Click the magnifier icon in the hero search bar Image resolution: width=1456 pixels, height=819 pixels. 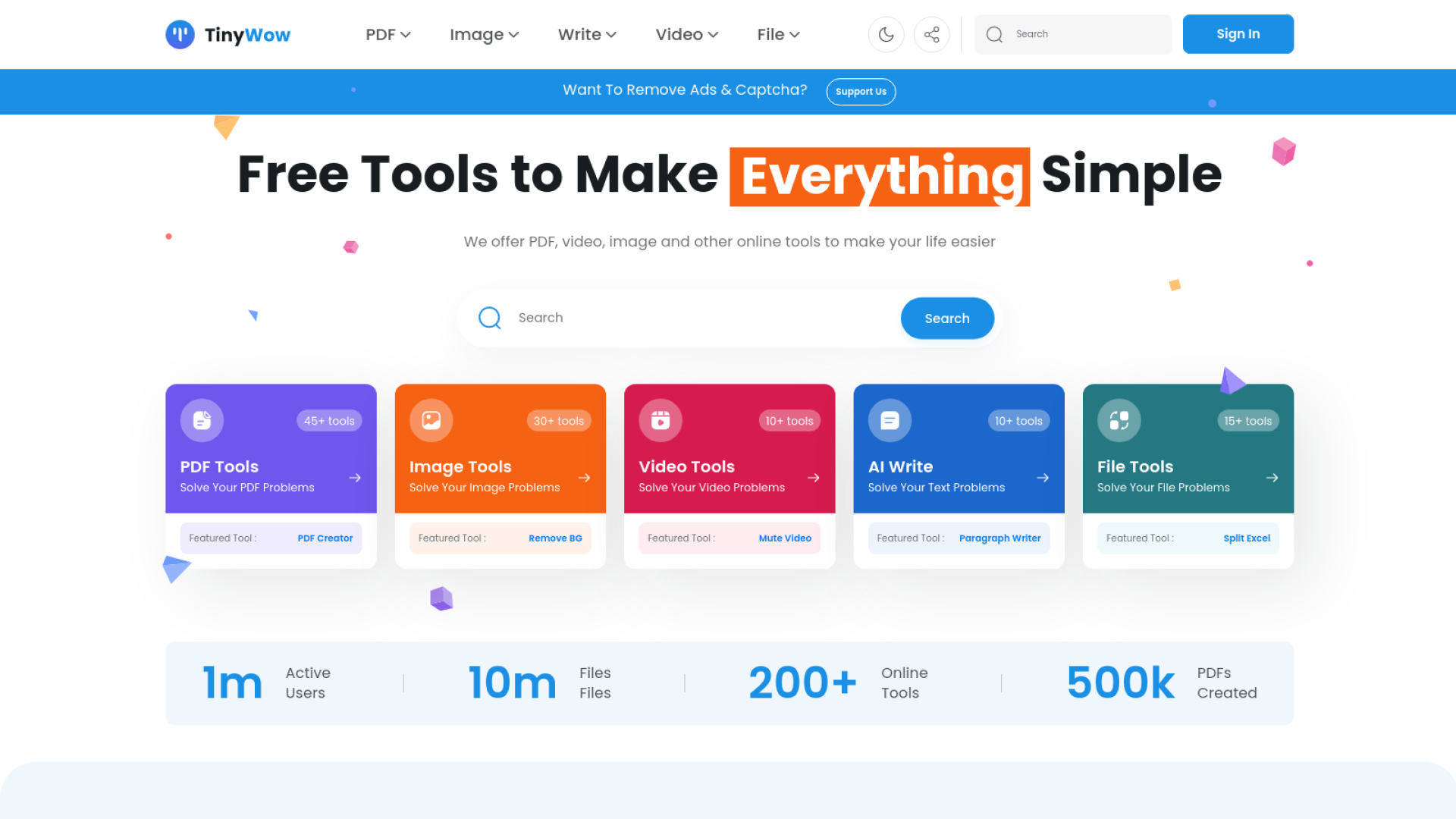(x=490, y=318)
